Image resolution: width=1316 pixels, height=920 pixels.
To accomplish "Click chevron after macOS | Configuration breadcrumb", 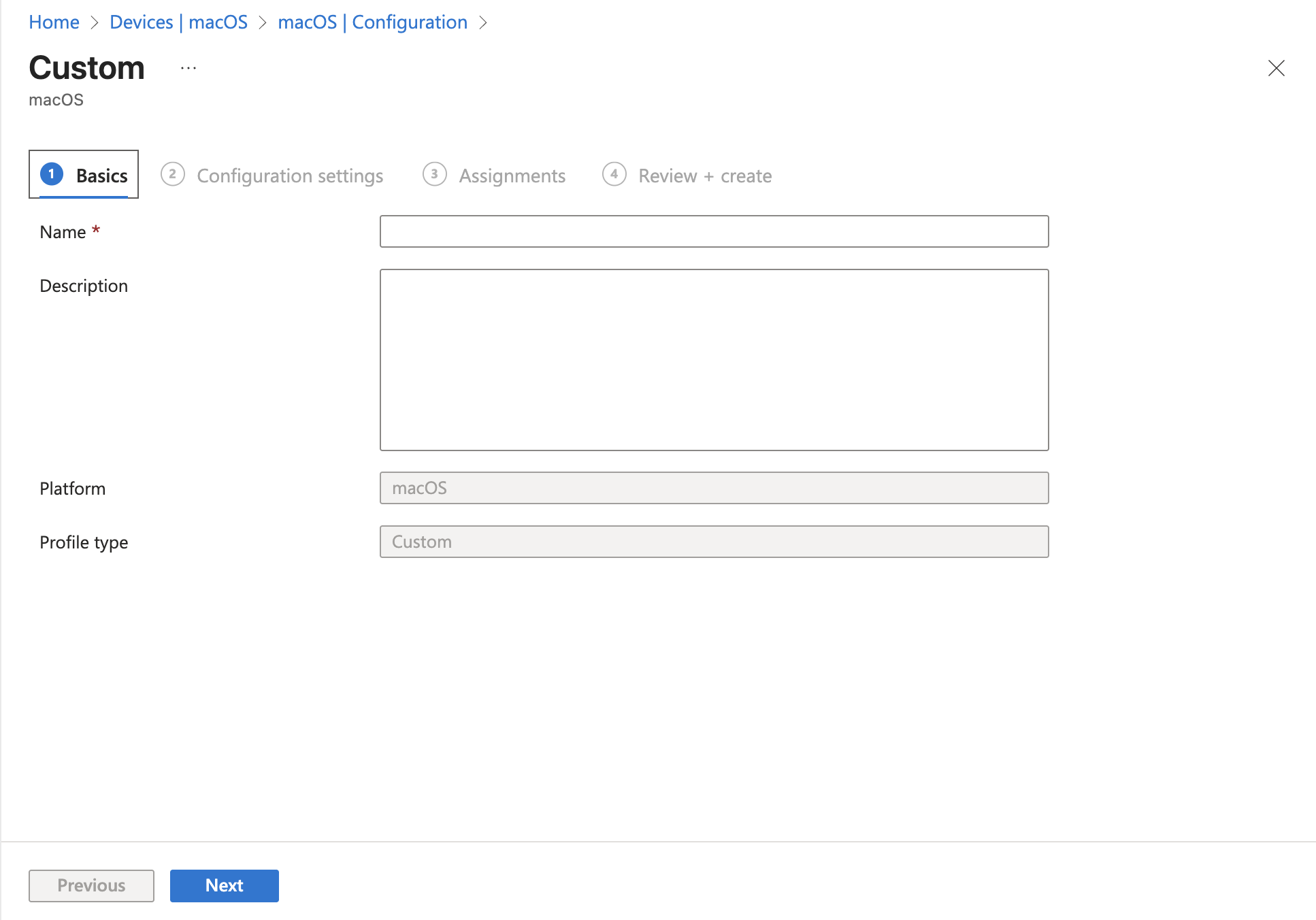I will (483, 22).
